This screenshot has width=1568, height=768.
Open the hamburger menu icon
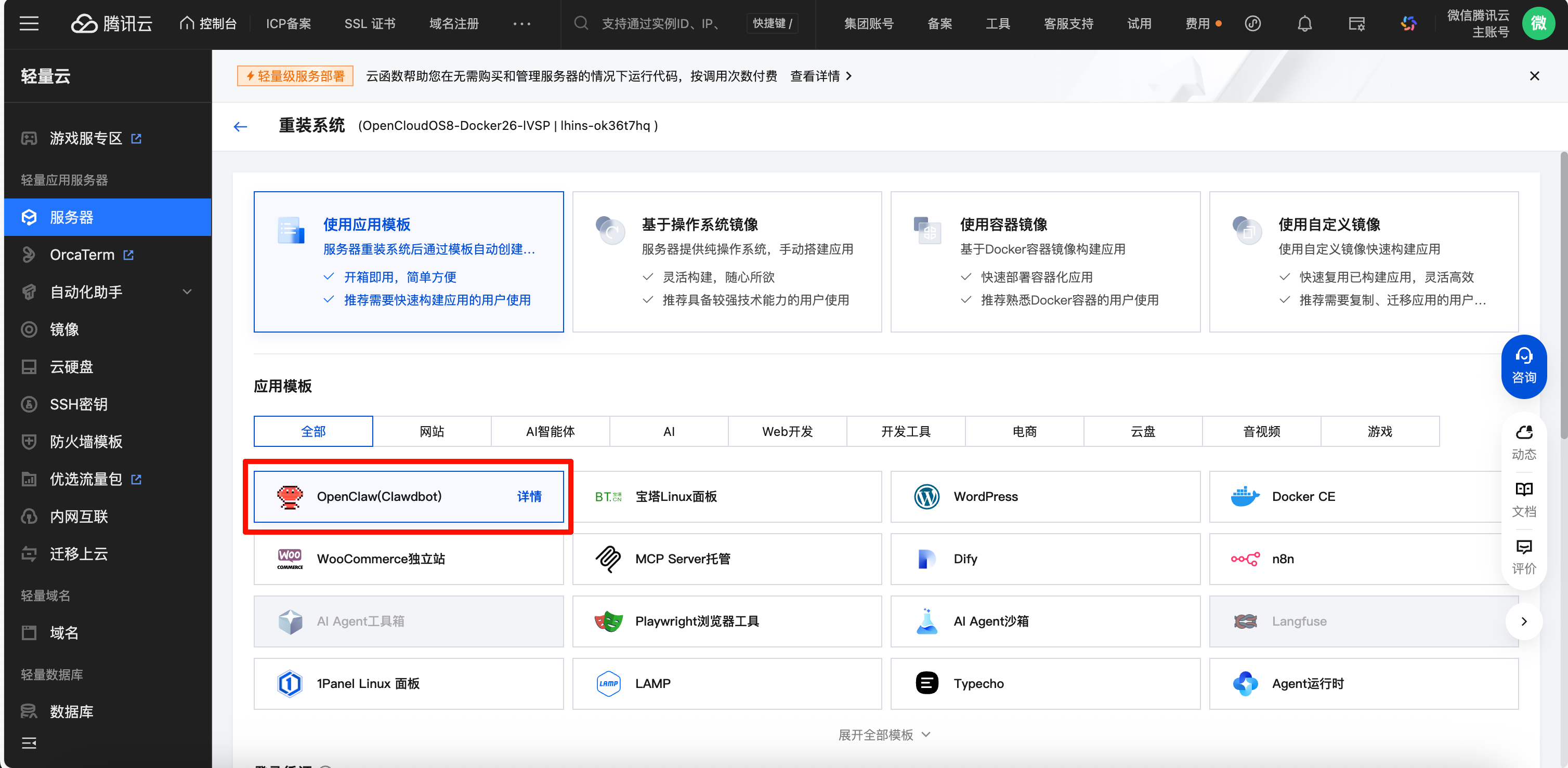[29, 24]
